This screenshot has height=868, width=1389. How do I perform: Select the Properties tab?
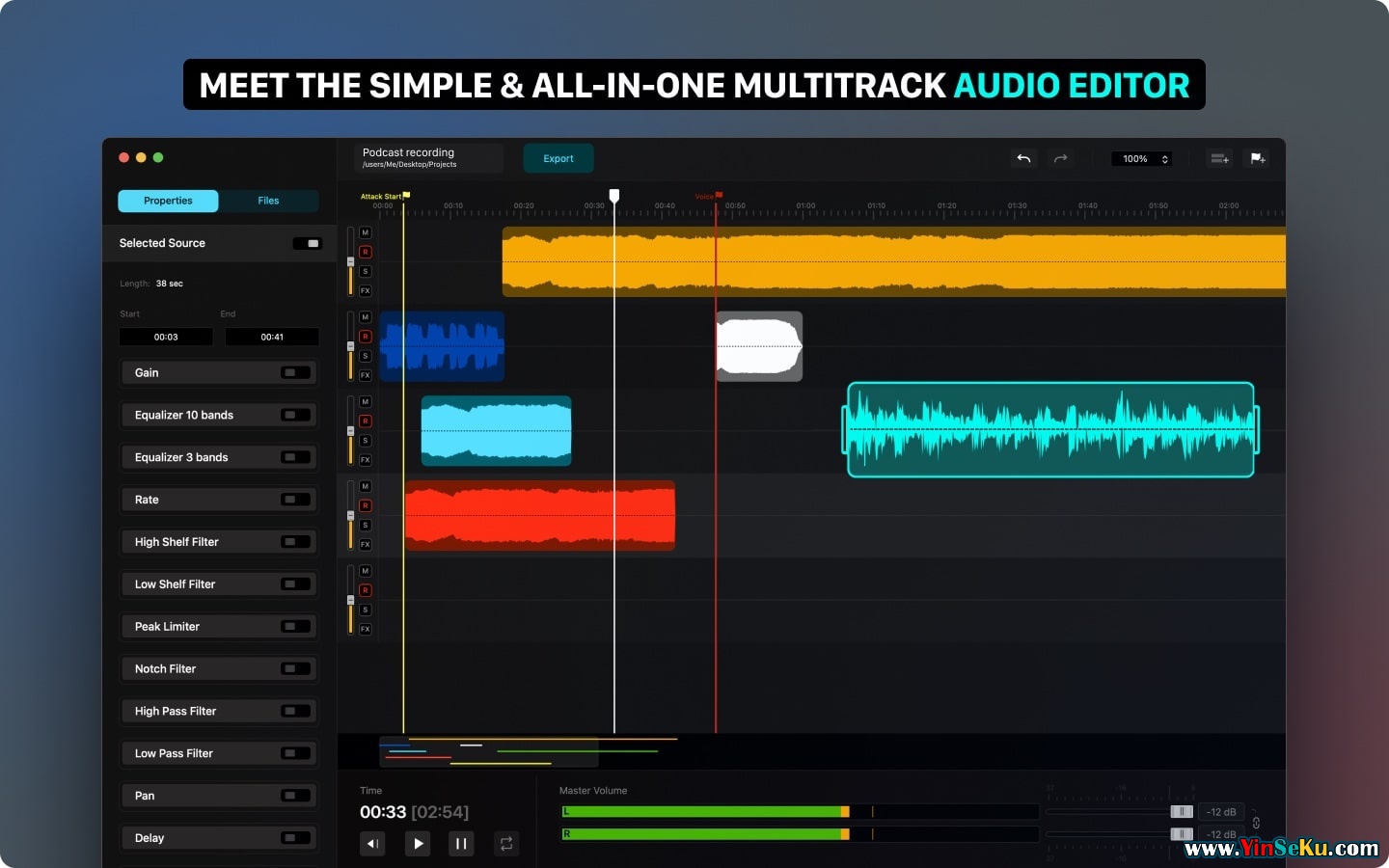point(168,201)
